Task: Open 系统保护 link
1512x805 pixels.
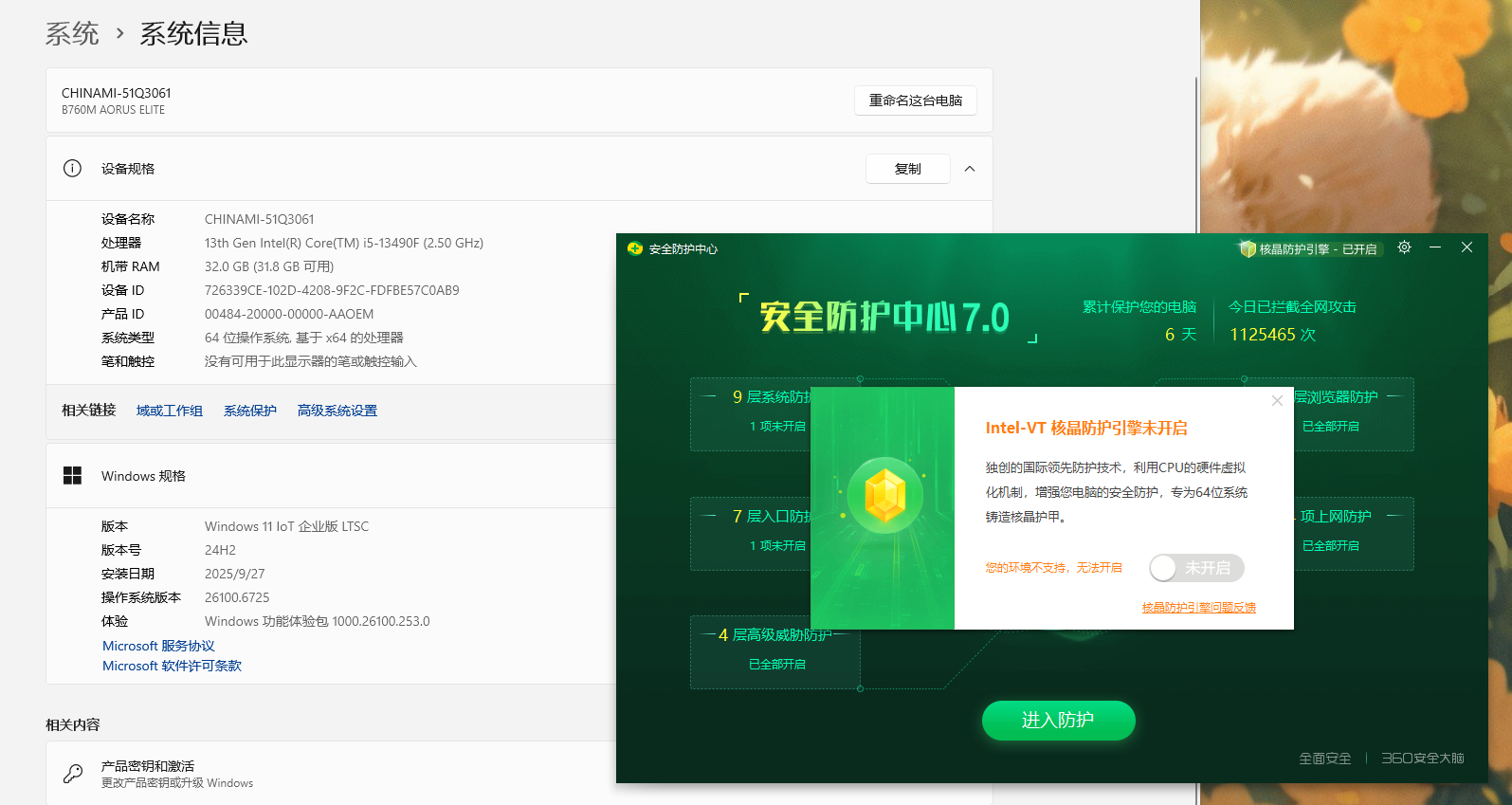Action: pyautogui.click(x=250, y=411)
